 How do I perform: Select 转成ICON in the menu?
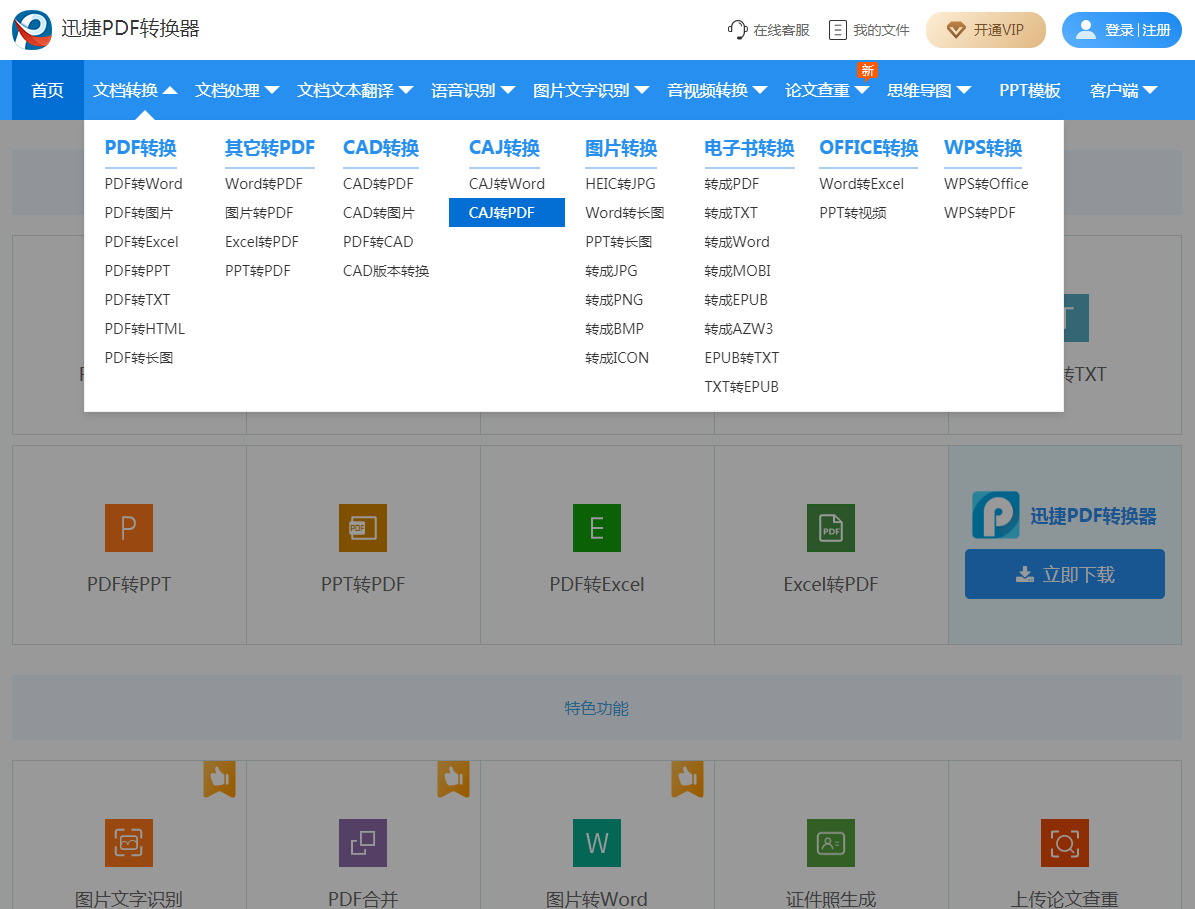click(617, 357)
